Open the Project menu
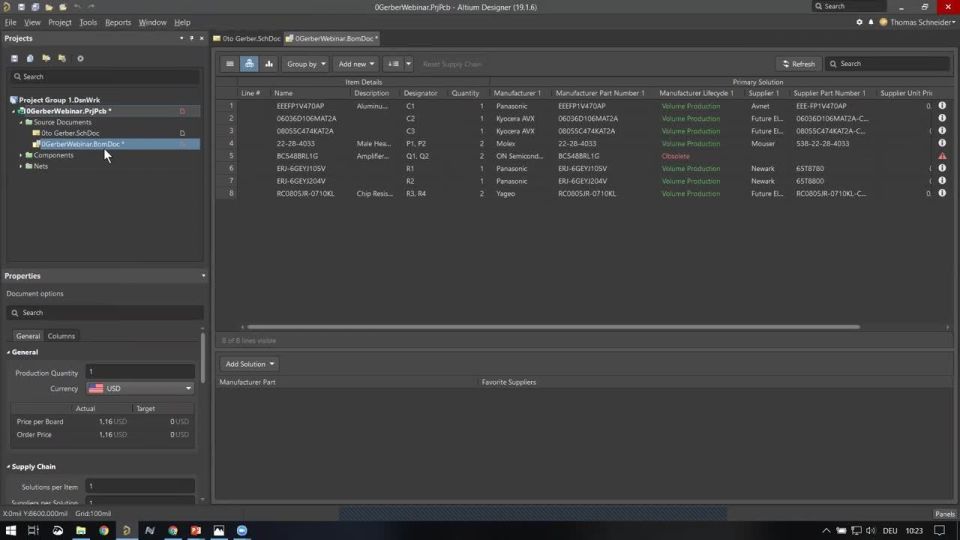This screenshot has height=540, width=960. pos(59,22)
